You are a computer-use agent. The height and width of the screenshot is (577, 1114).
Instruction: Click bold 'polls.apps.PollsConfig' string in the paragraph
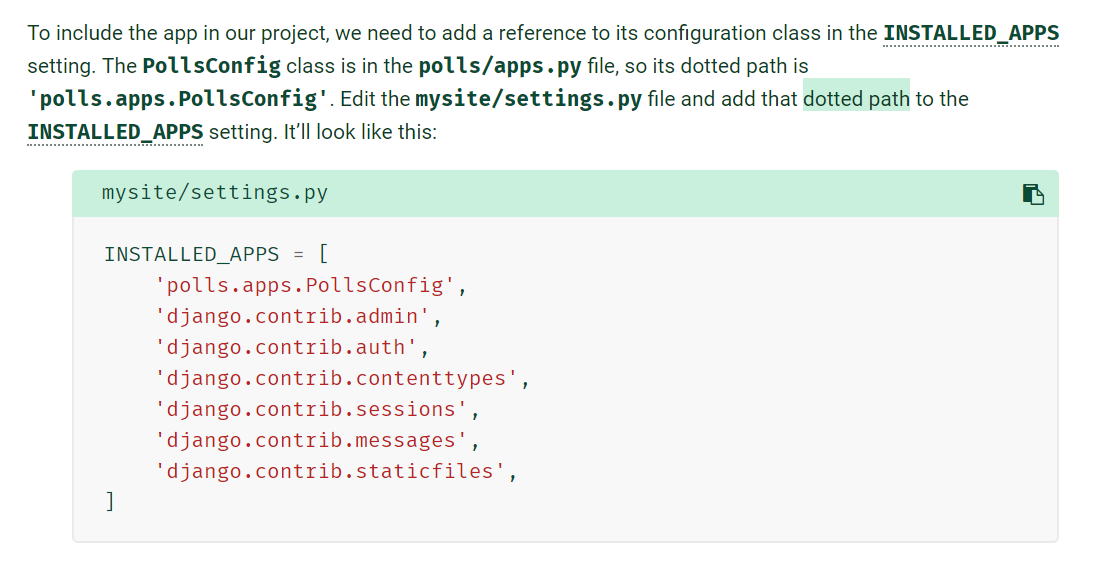pyautogui.click(x=178, y=99)
